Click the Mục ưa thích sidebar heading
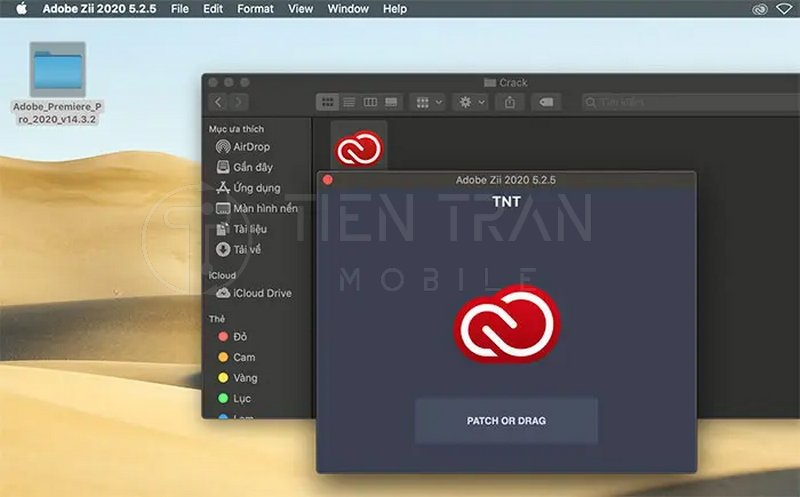 pyautogui.click(x=236, y=129)
